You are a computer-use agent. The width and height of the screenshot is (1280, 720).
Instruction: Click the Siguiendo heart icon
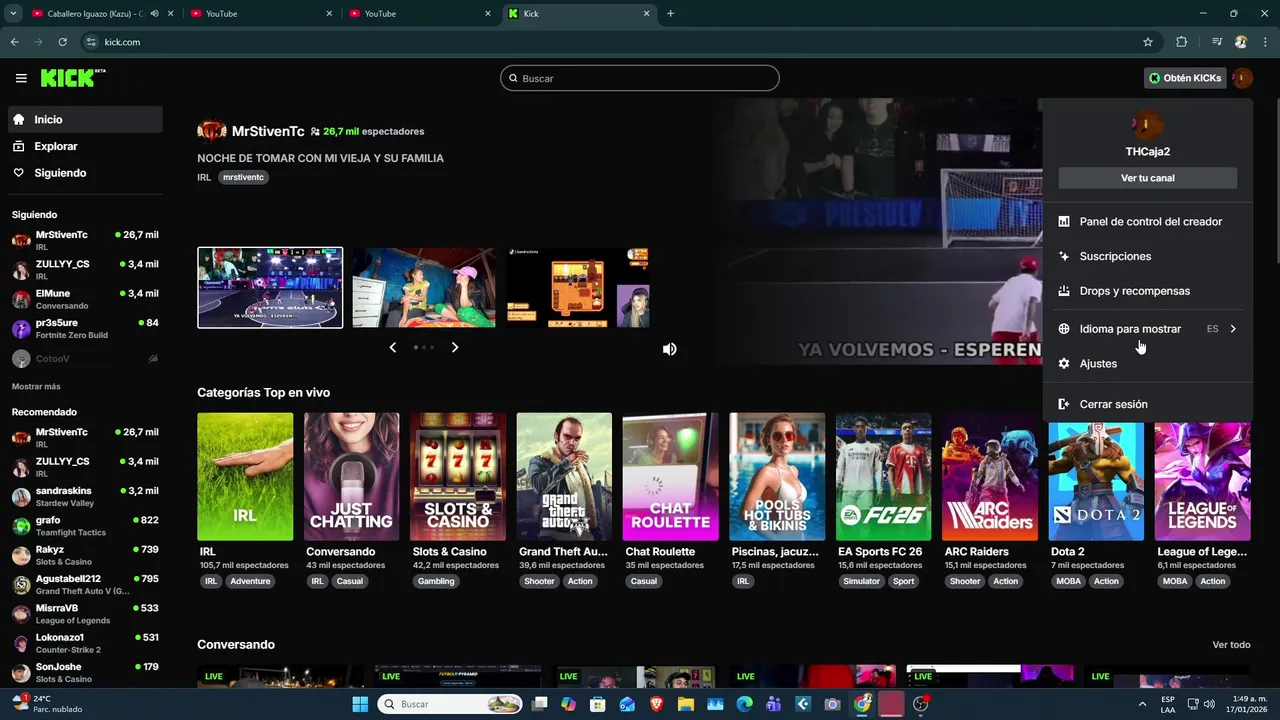point(19,173)
